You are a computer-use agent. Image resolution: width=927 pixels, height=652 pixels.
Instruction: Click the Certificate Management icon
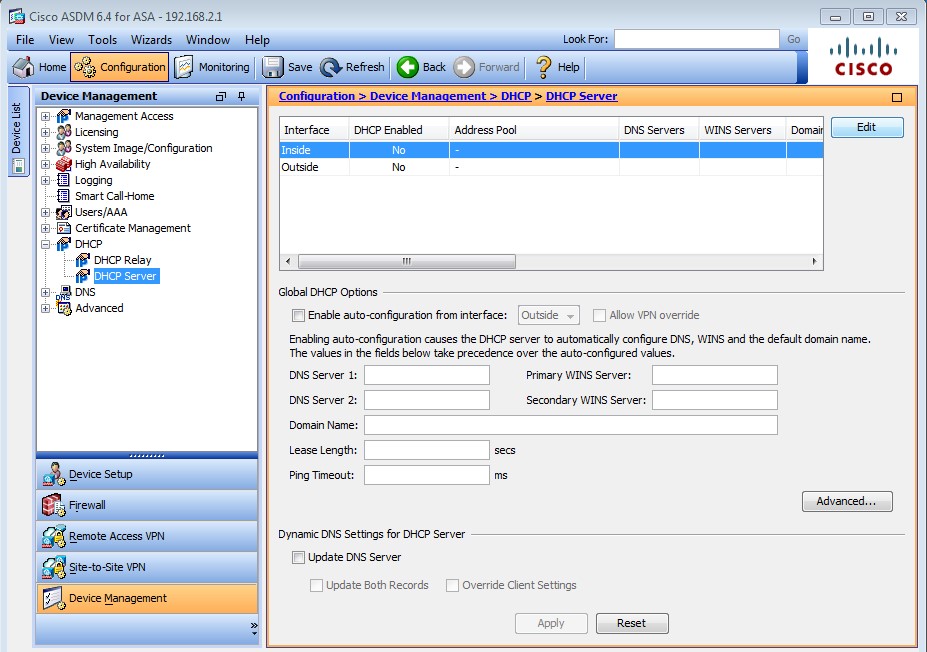[63, 228]
